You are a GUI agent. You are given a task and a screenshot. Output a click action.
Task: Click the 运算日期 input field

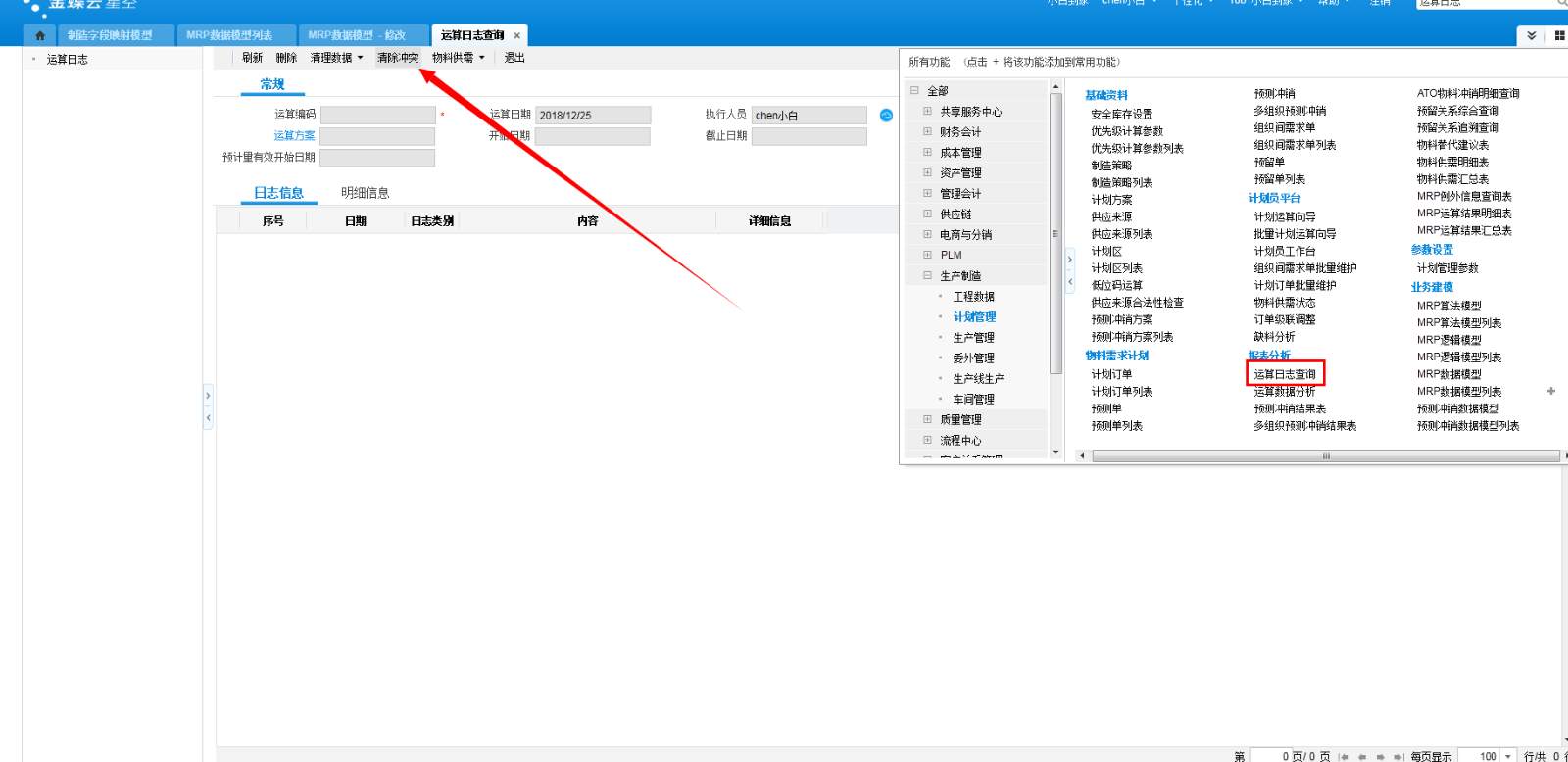click(593, 116)
